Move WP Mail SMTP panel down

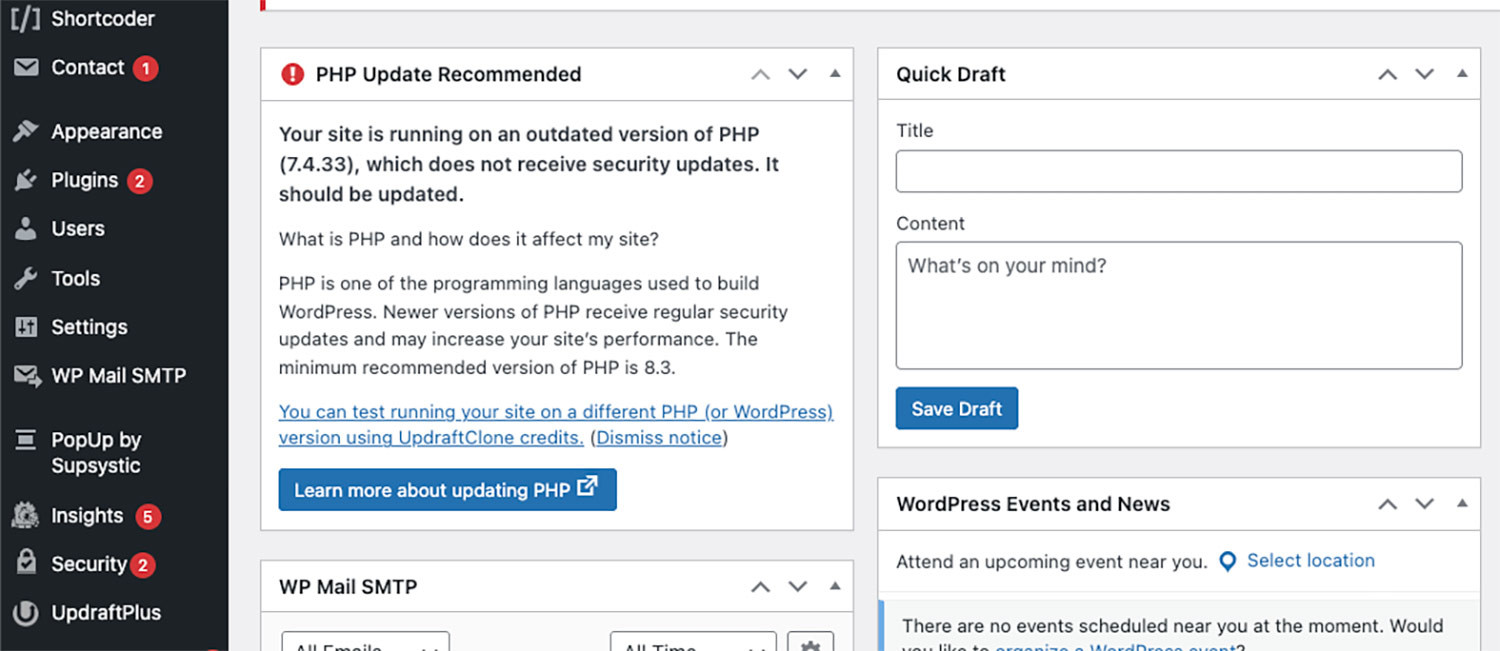pos(797,586)
